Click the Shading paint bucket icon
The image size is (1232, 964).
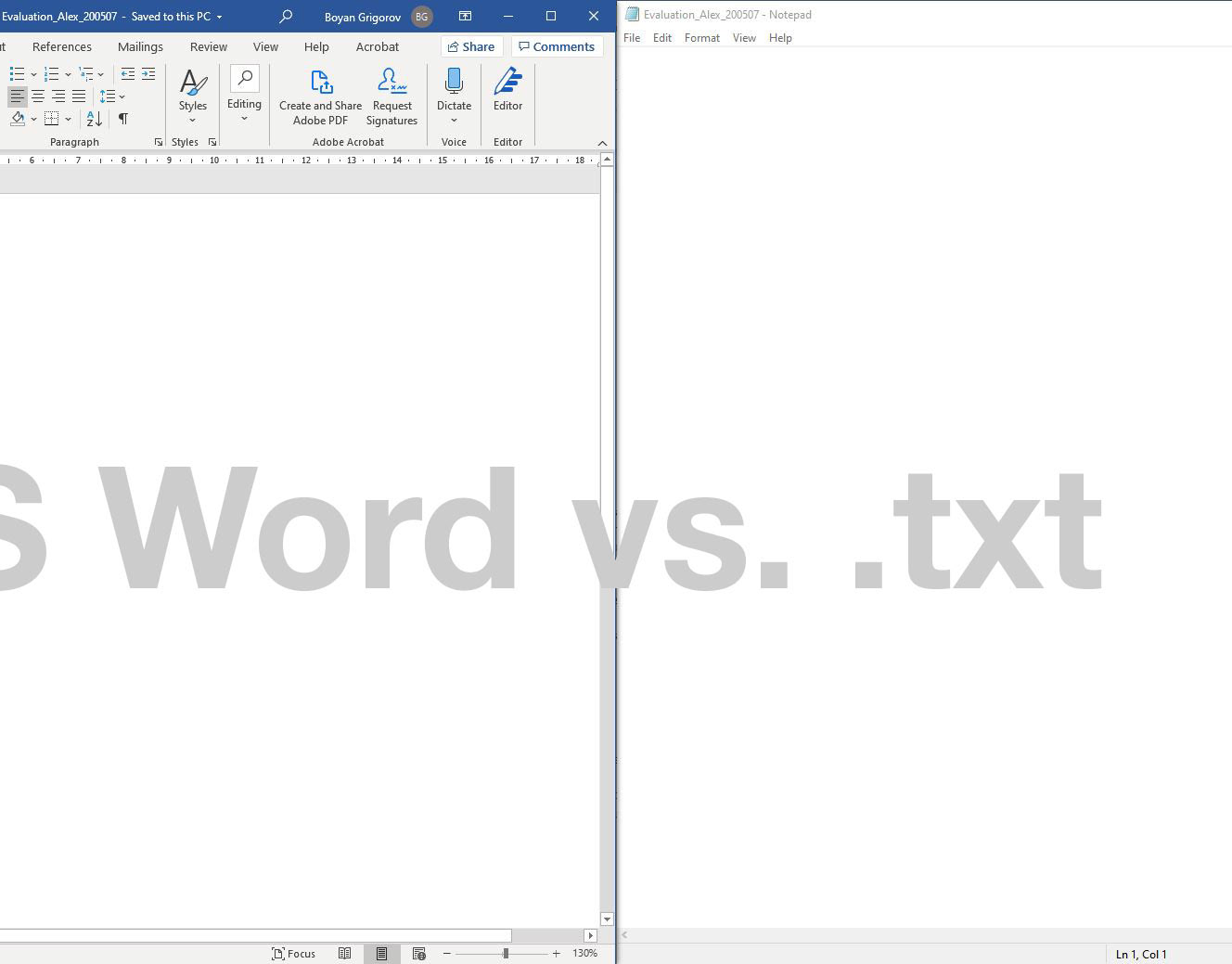pos(18,119)
